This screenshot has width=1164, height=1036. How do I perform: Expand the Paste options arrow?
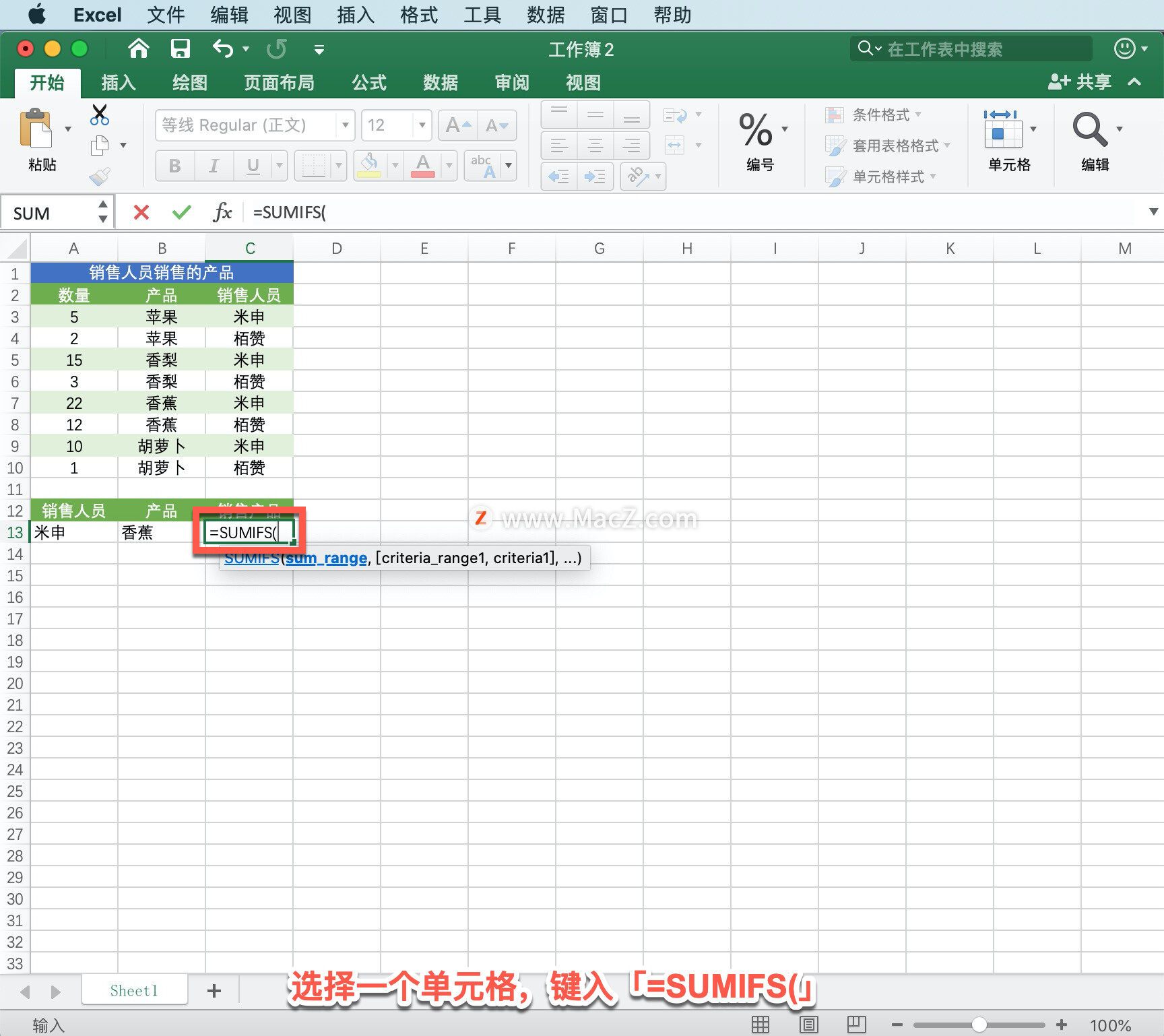68,129
